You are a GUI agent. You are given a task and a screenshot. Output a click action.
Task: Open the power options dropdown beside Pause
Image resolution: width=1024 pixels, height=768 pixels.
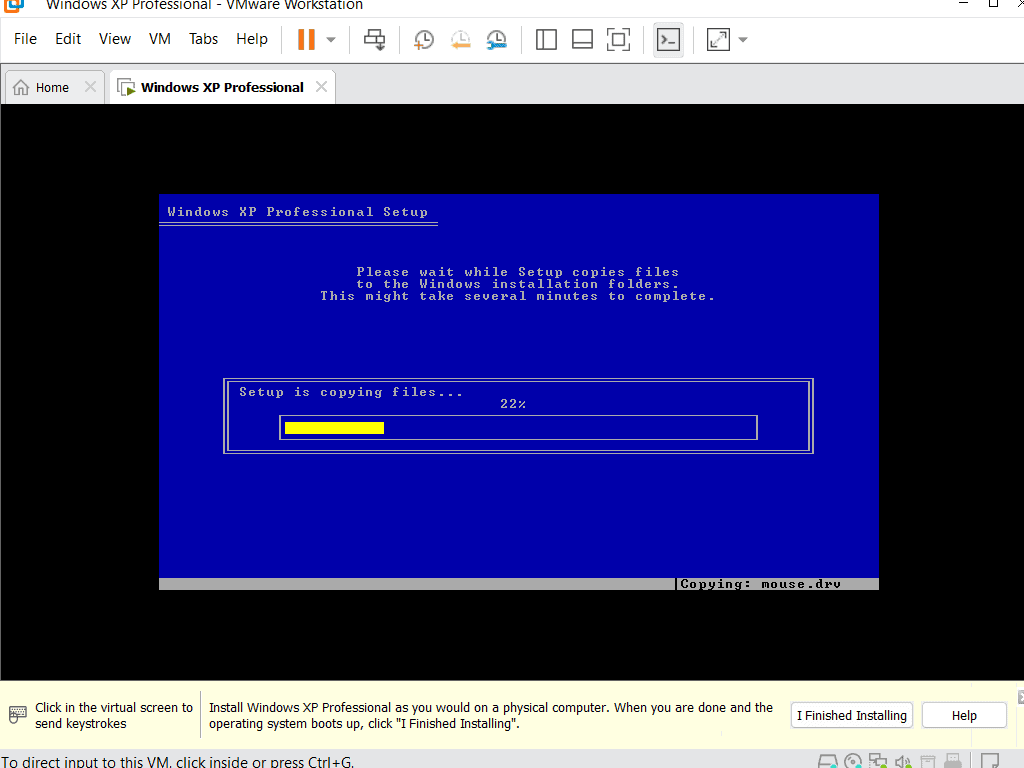coord(331,40)
